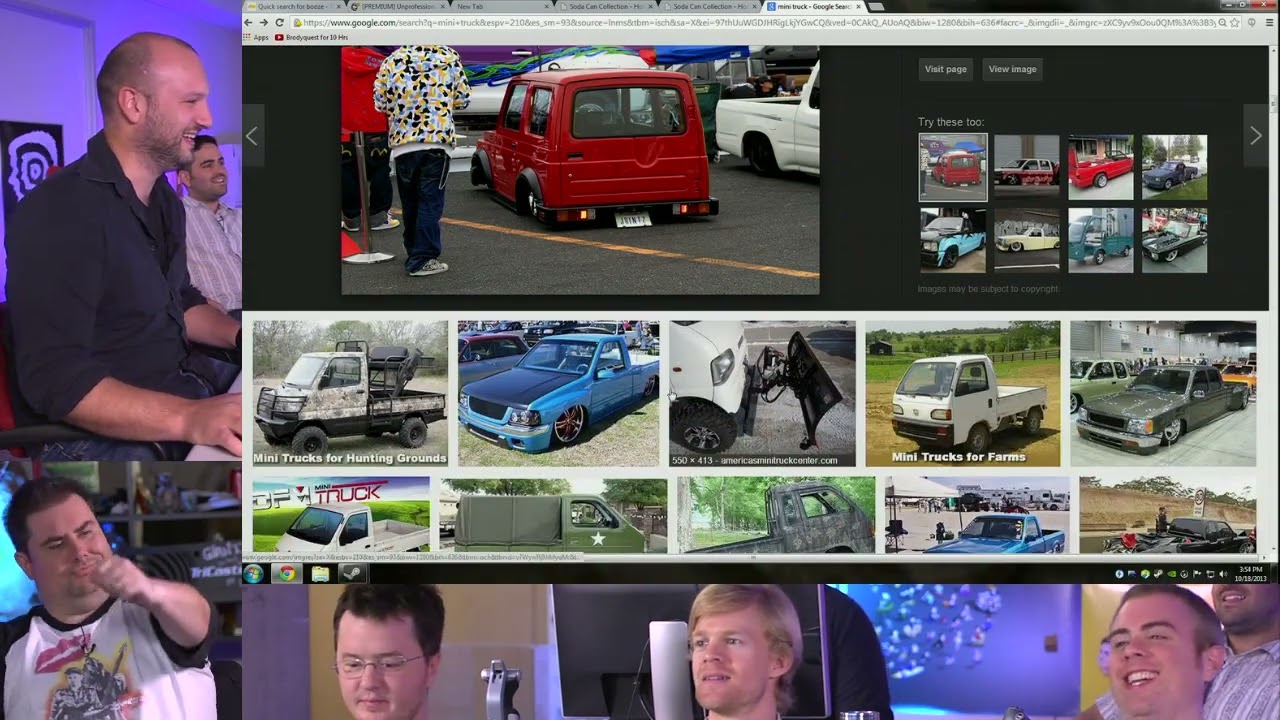Click the View image button
The height and width of the screenshot is (720, 1280).
click(1012, 69)
